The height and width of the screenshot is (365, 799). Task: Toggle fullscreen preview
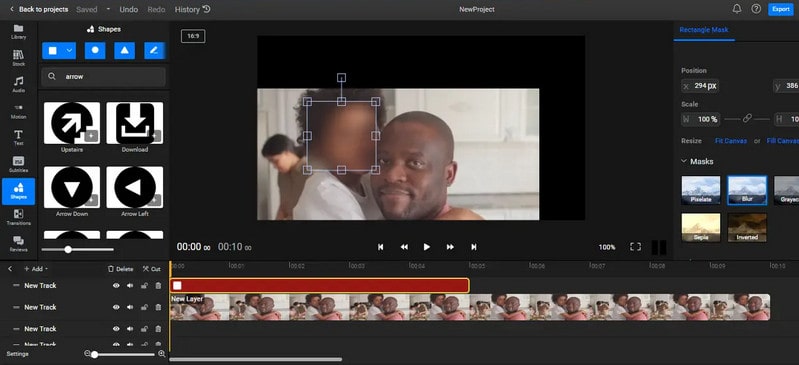tap(635, 247)
